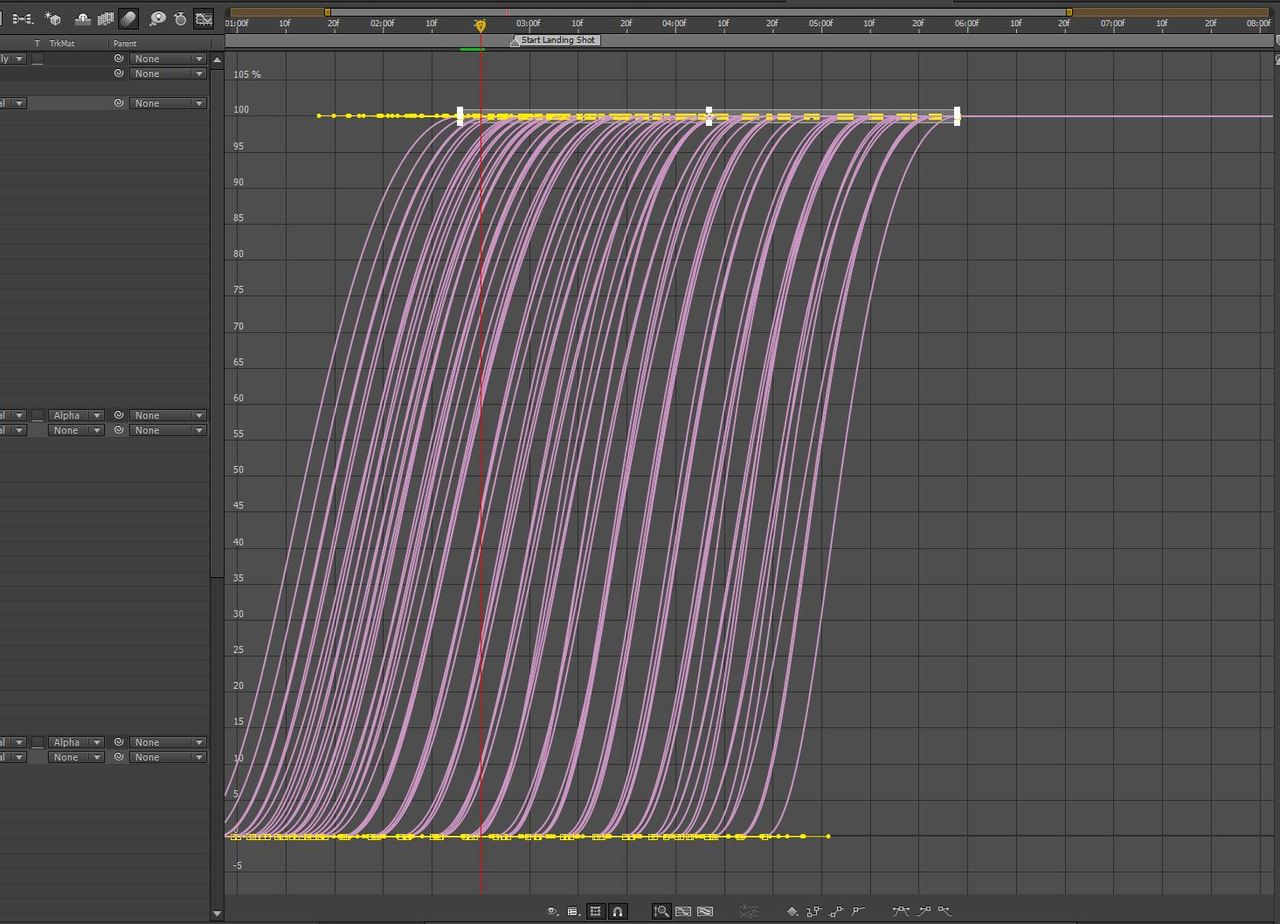The width and height of the screenshot is (1280, 924).
Task: Toggle Motion Blur for all layers
Action: pos(128,18)
